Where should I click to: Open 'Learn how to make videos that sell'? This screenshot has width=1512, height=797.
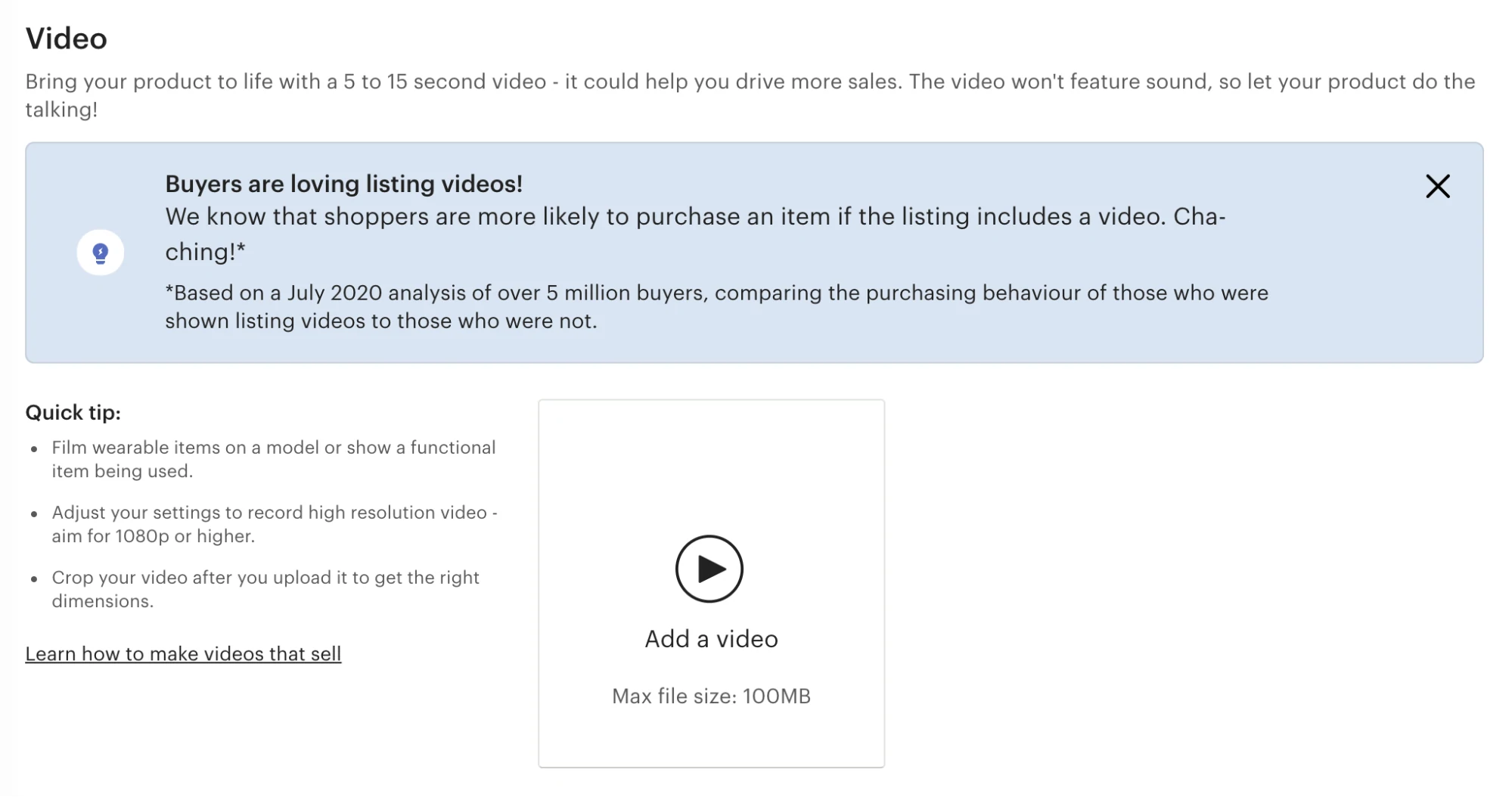tap(183, 653)
